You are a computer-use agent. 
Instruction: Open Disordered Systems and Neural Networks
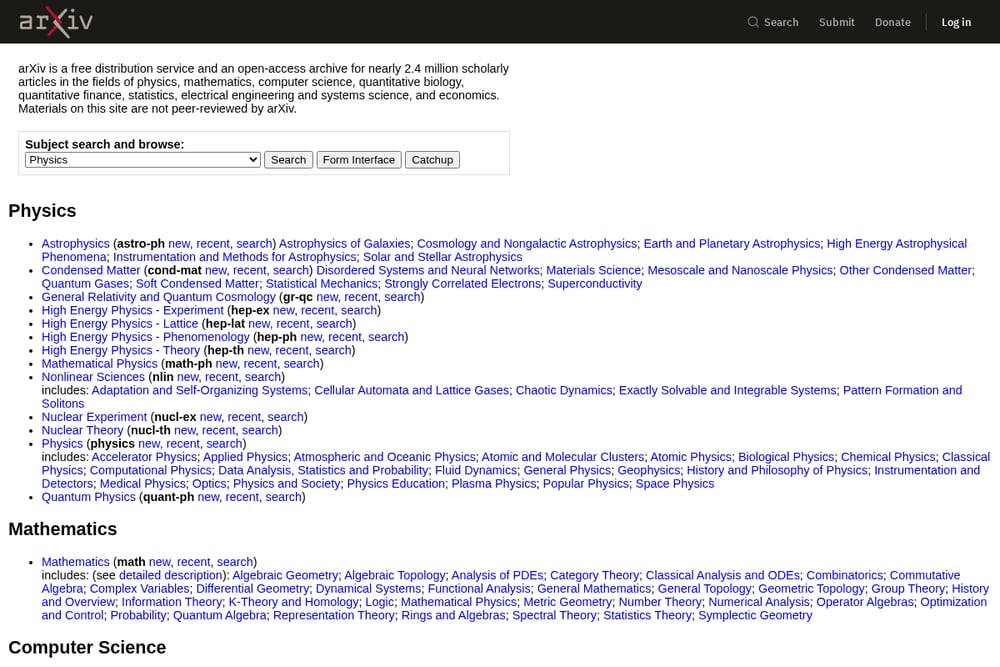coord(428,270)
